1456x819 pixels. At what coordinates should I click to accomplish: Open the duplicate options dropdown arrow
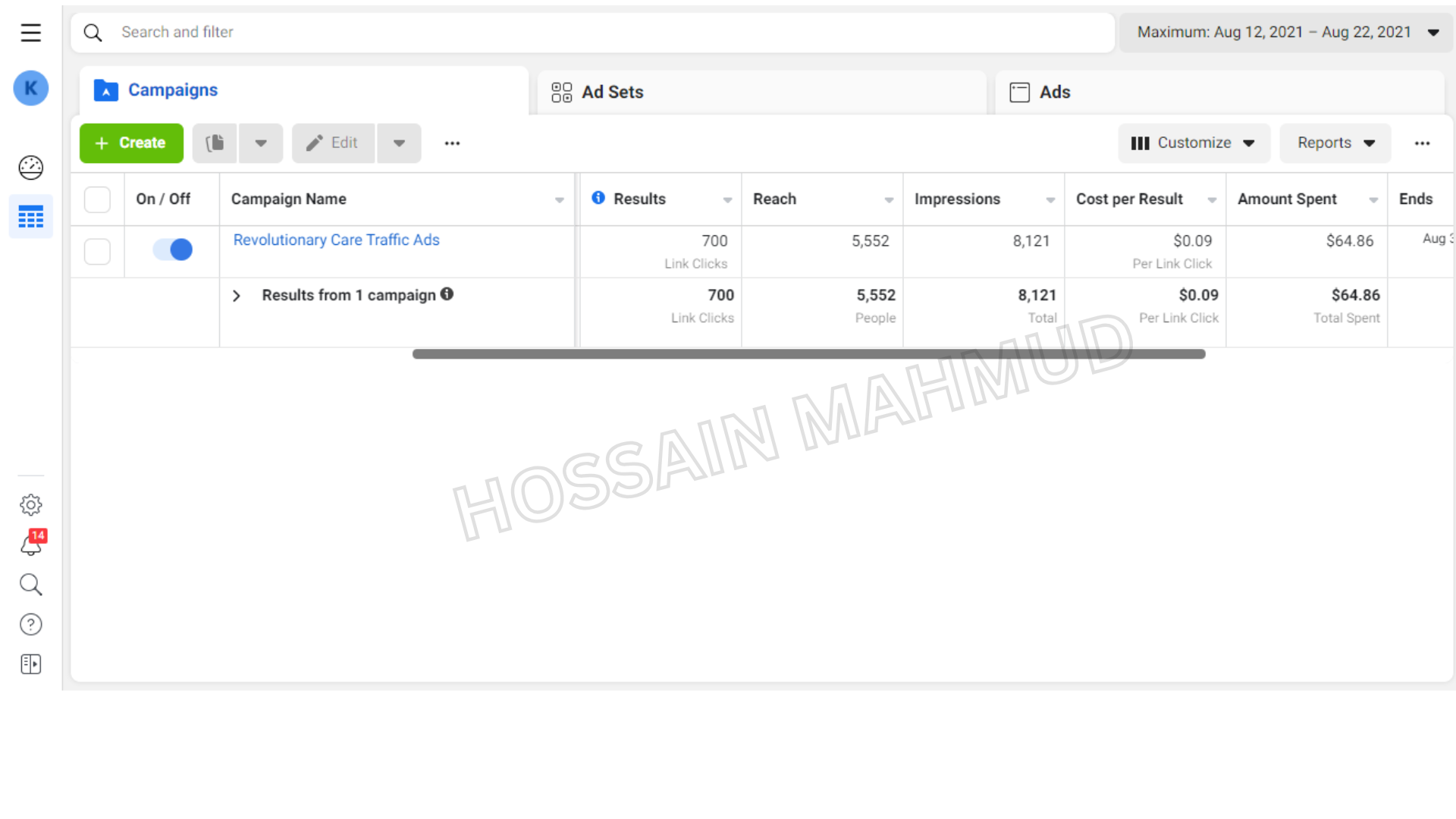tap(261, 143)
